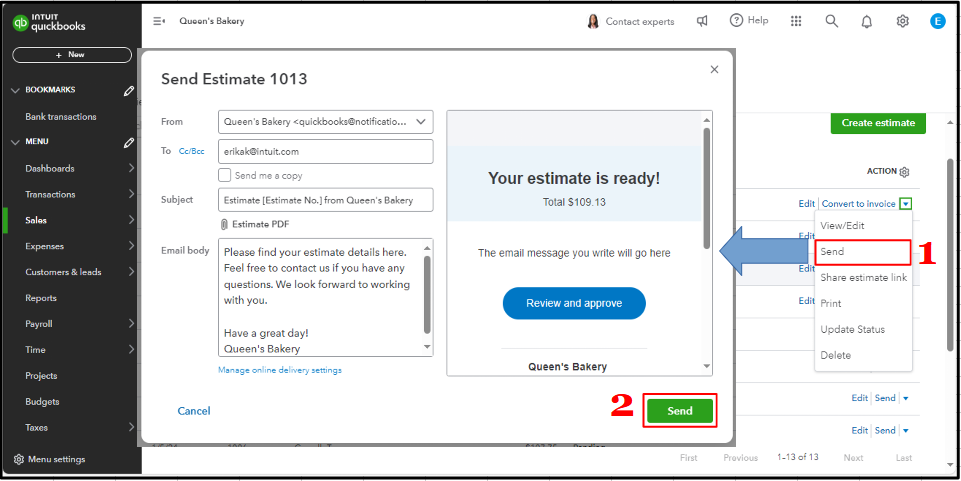Open the Cc/Bcc link
Viewport: 961px width, 481px height.
pos(191,151)
